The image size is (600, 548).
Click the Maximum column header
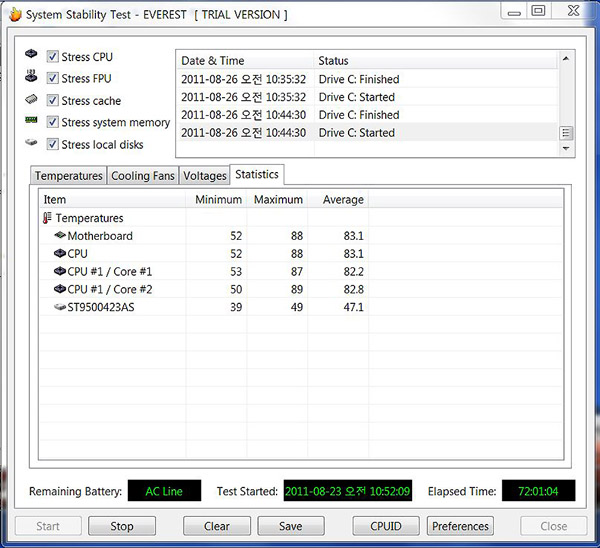pyautogui.click(x=278, y=199)
